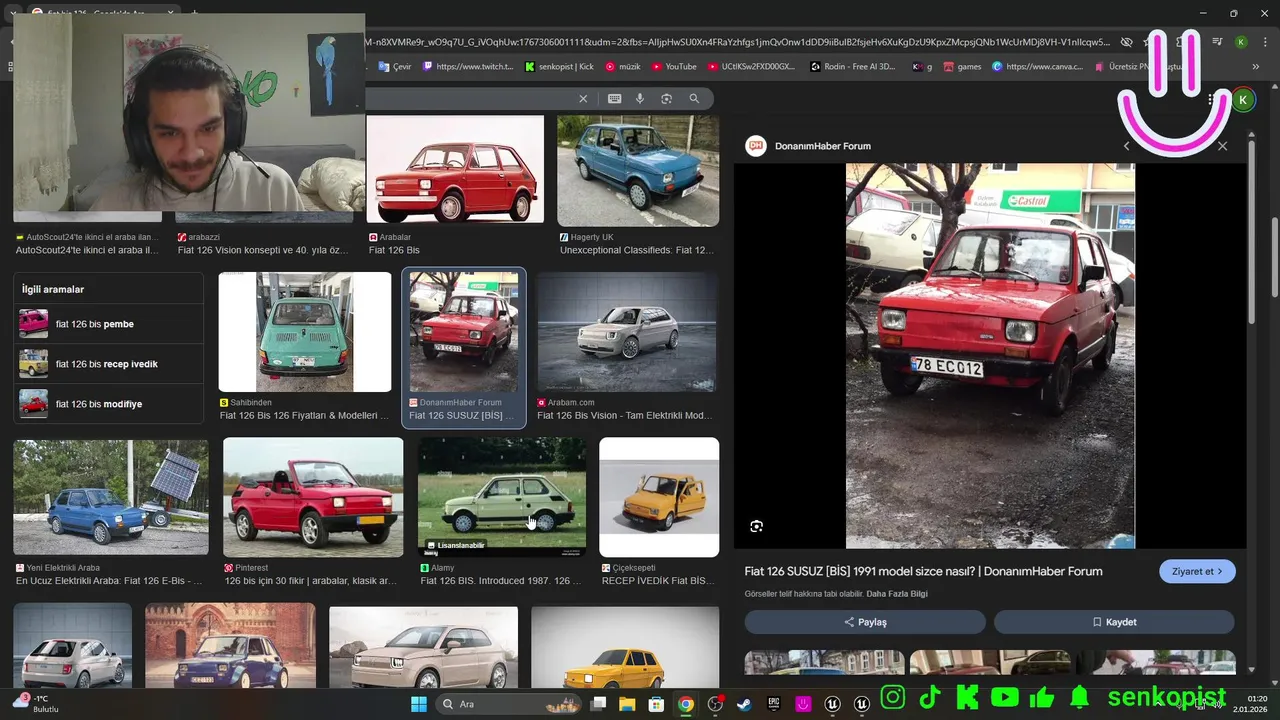Image resolution: width=1280 pixels, height=720 pixels.
Task: Open the Fiat 126 SUSUZ forum title link
Action: click(x=923, y=572)
